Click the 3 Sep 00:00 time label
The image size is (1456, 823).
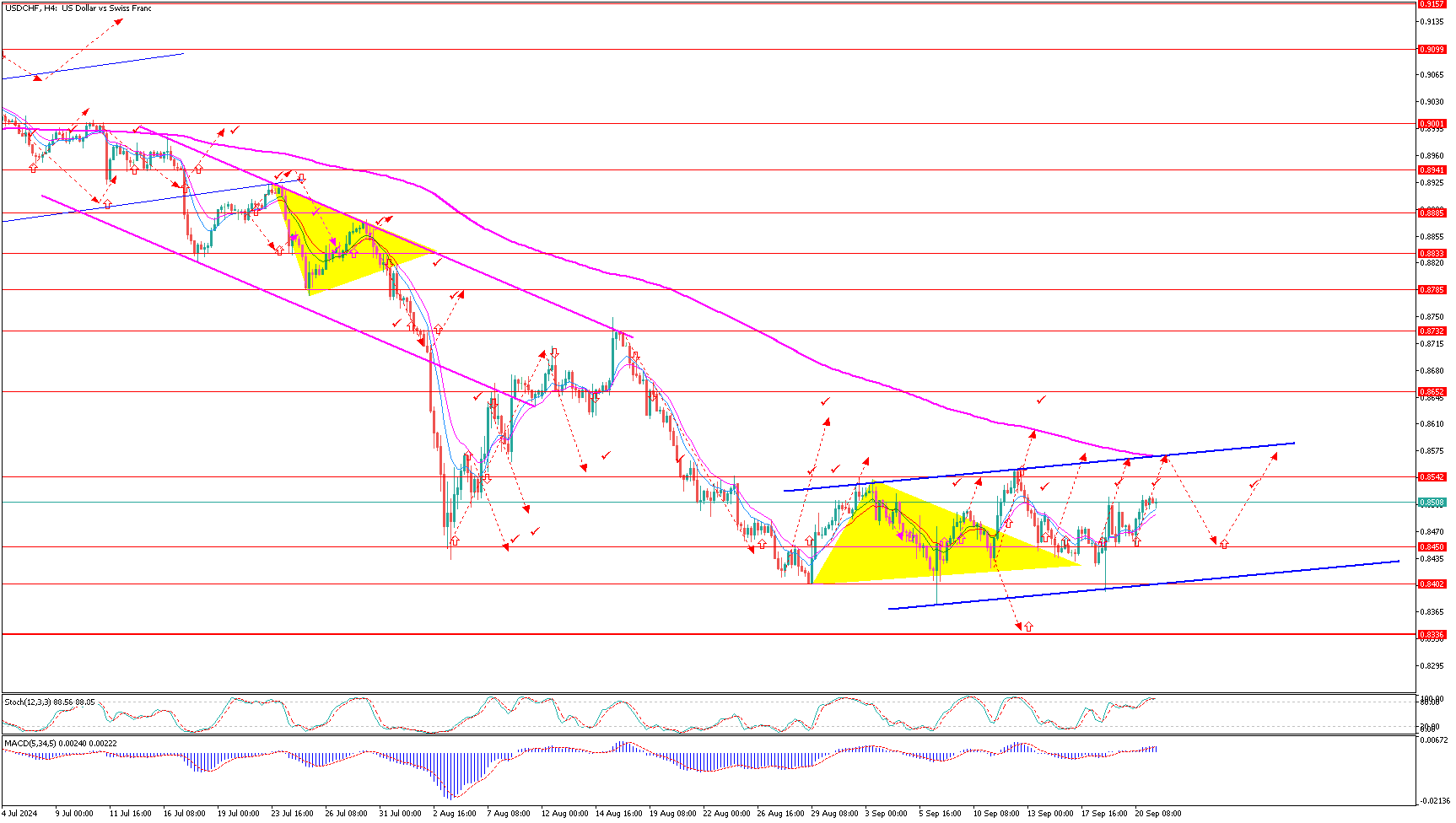(887, 814)
